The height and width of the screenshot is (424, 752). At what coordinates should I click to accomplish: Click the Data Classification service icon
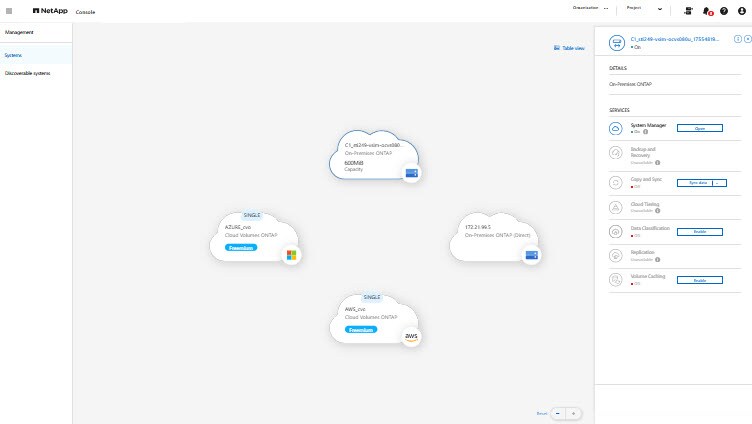point(616,231)
